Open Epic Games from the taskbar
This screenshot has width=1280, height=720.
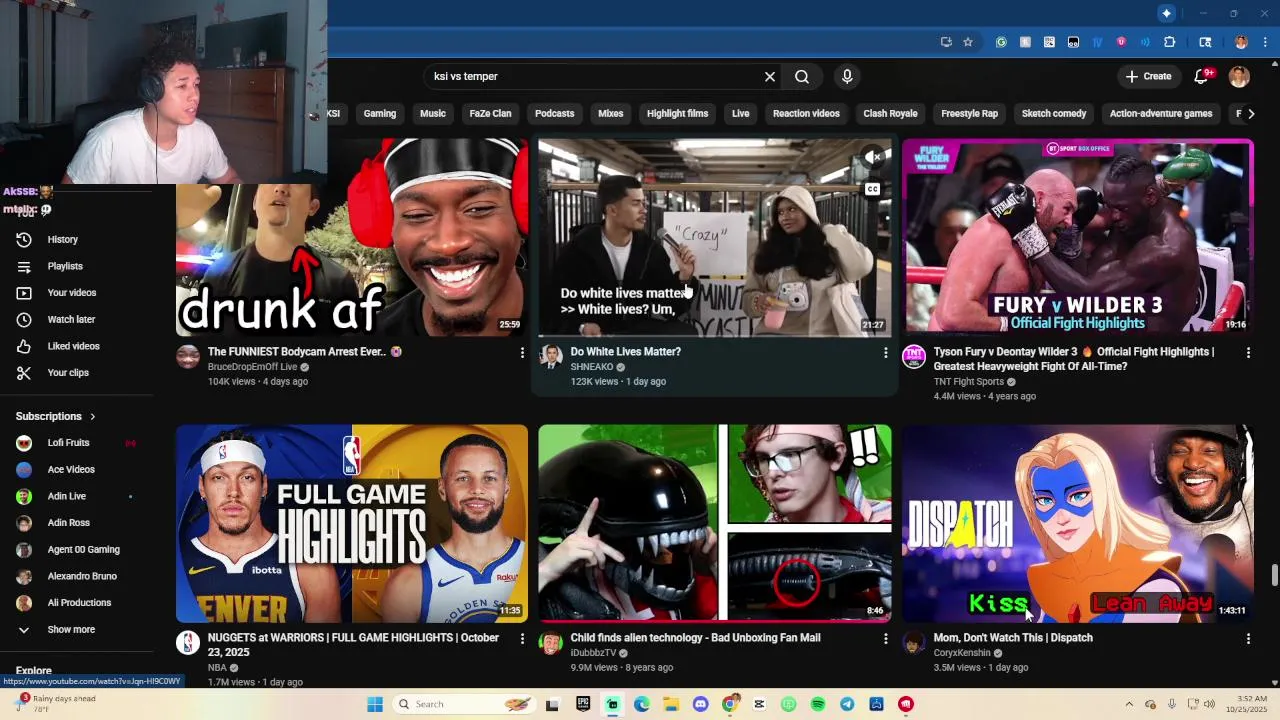click(583, 704)
